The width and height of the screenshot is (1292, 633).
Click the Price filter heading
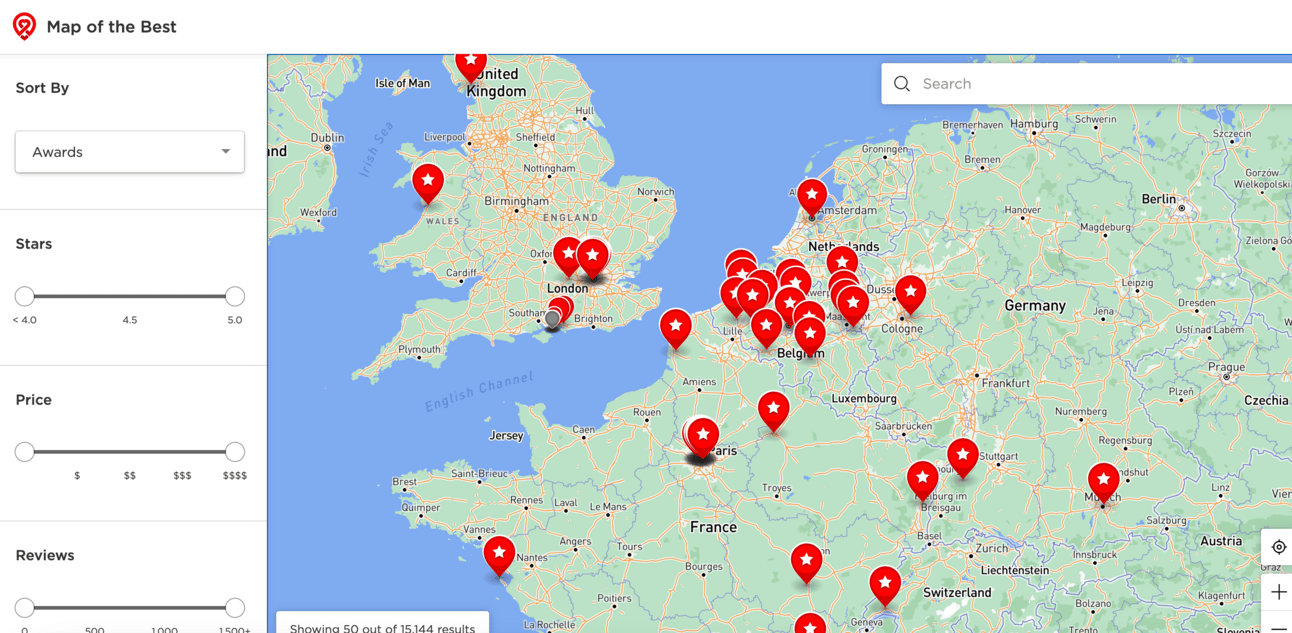[33, 400]
